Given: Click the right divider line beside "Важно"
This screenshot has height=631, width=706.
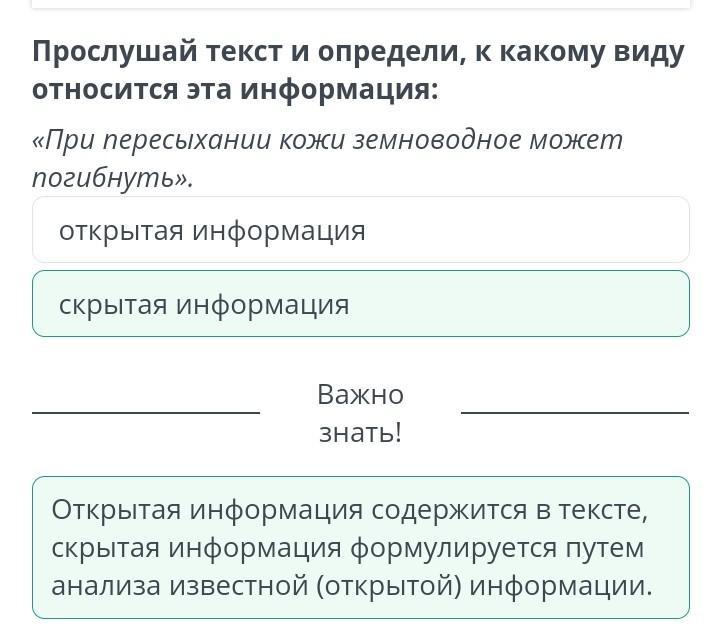Looking at the screenshot, I should (x=575, y=412).
